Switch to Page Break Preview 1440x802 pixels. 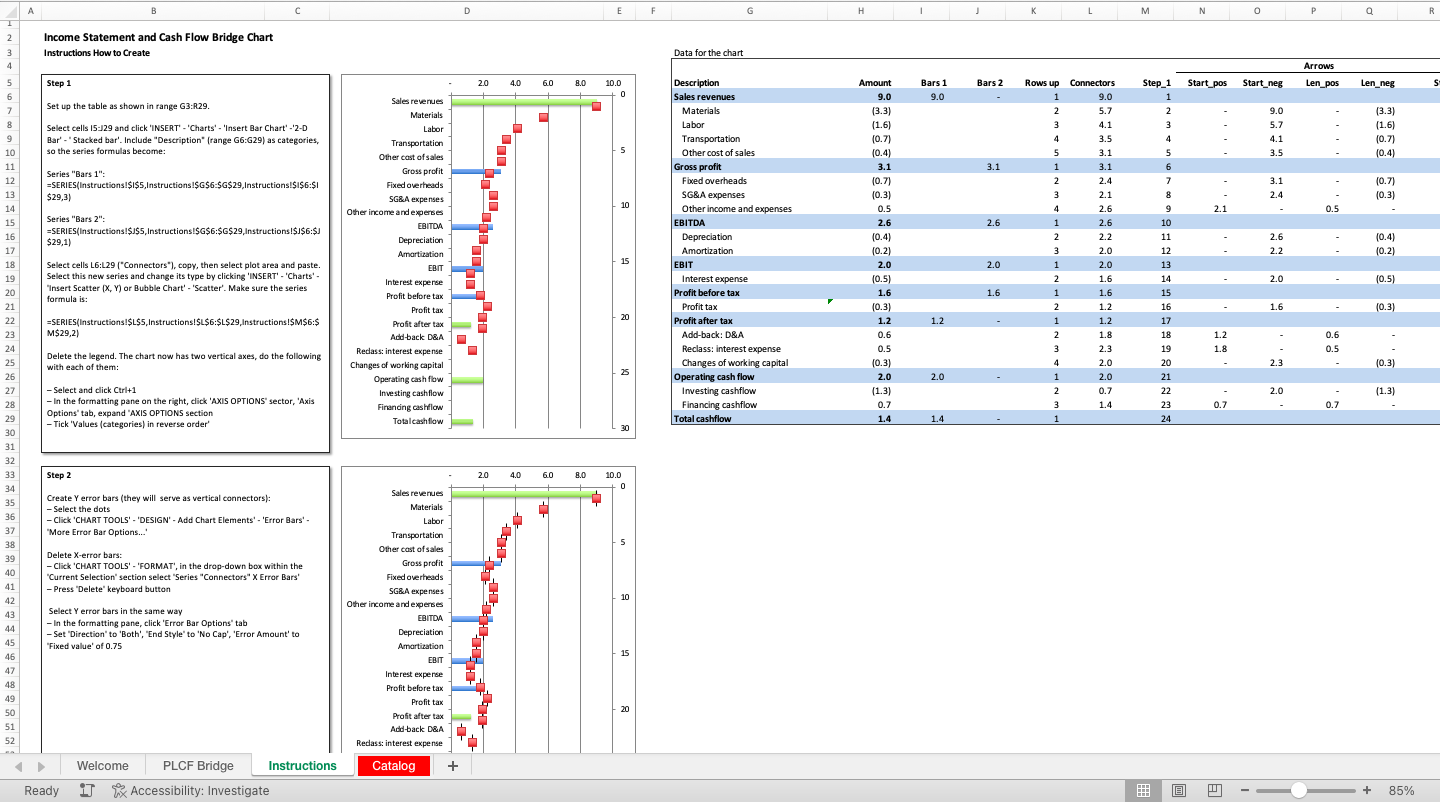click(1215, 790)
